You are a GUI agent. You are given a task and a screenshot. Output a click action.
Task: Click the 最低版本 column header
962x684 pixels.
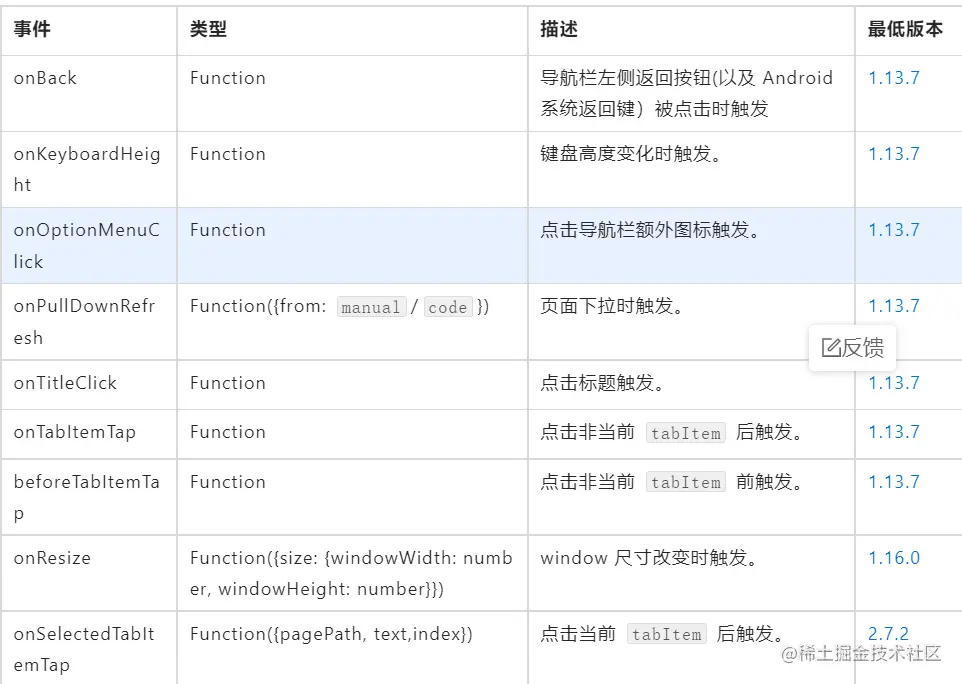point(905,30)
